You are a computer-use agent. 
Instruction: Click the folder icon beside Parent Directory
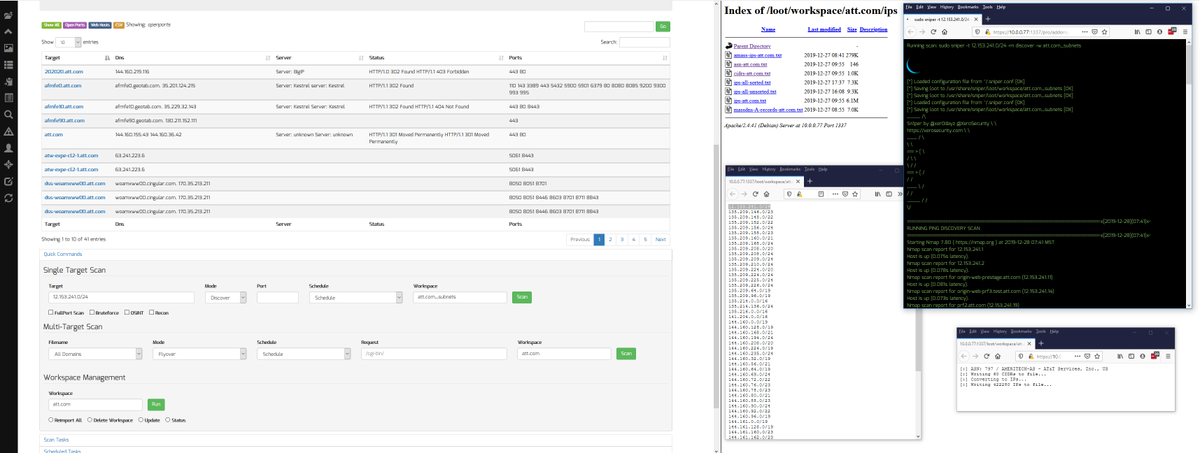[728, 46]
